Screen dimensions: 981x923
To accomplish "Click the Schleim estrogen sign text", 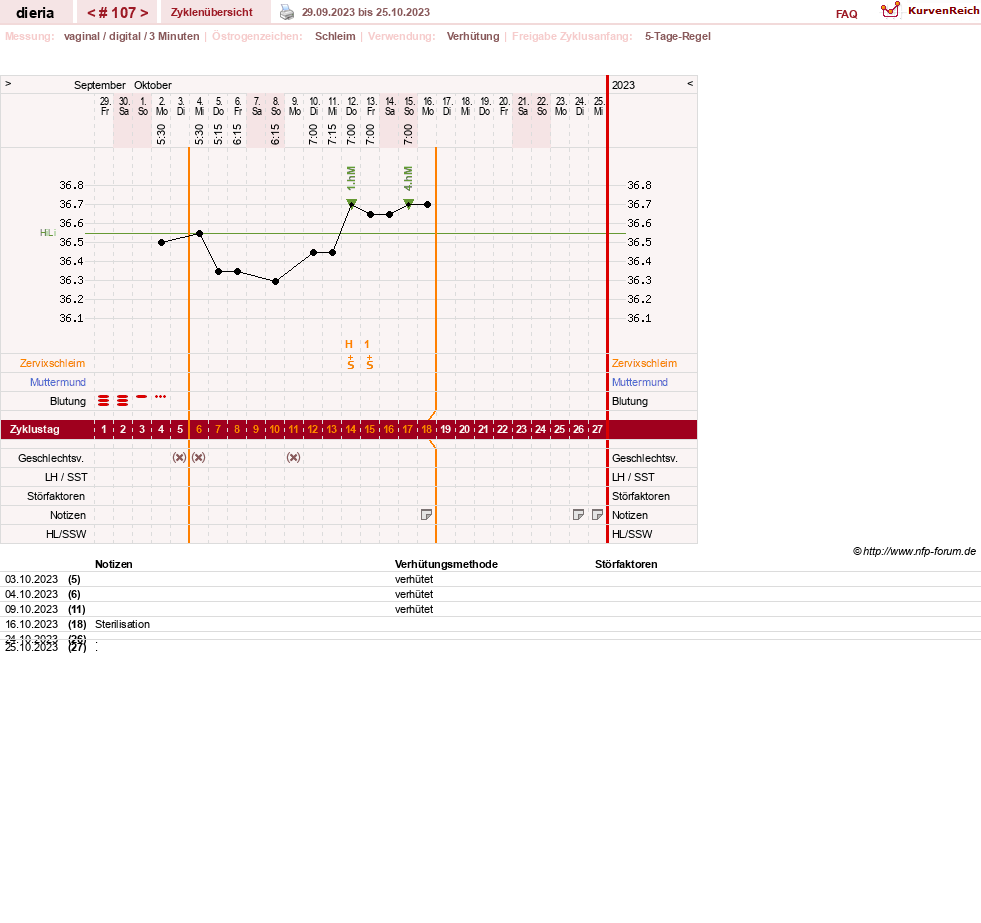I will pos(335,36).
